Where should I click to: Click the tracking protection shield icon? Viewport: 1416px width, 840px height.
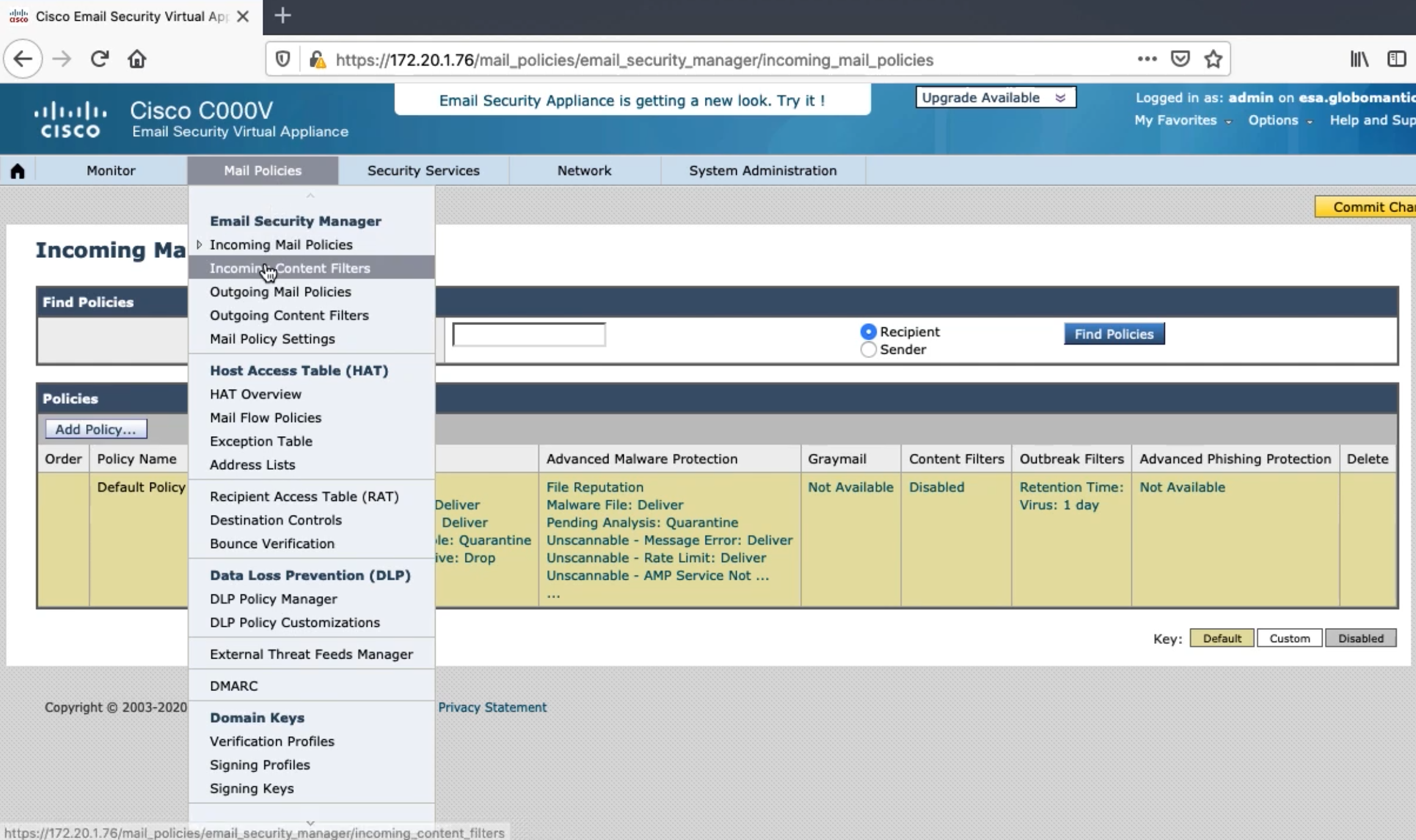pyautogui.click(x=282, y=60)
